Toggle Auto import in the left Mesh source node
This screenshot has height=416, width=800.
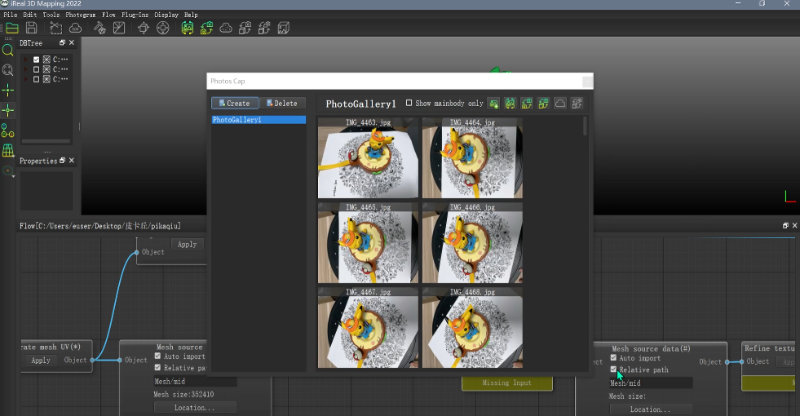(x=158, y=356)
